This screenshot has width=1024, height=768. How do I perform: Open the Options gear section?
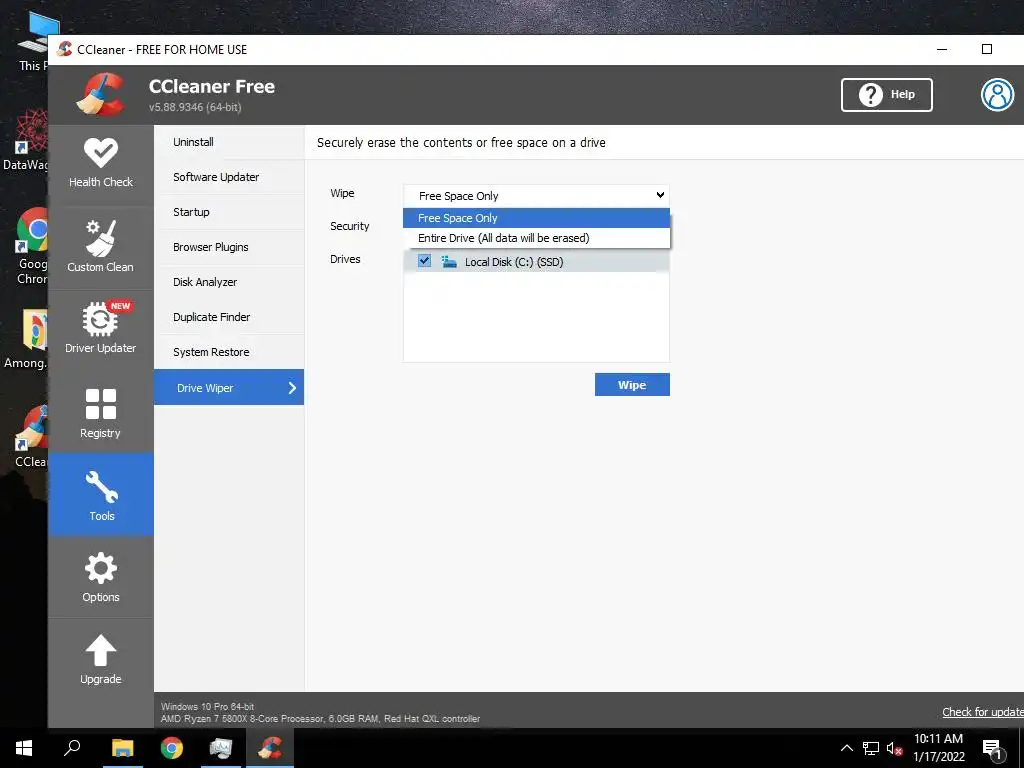click(x=101, y=577)
